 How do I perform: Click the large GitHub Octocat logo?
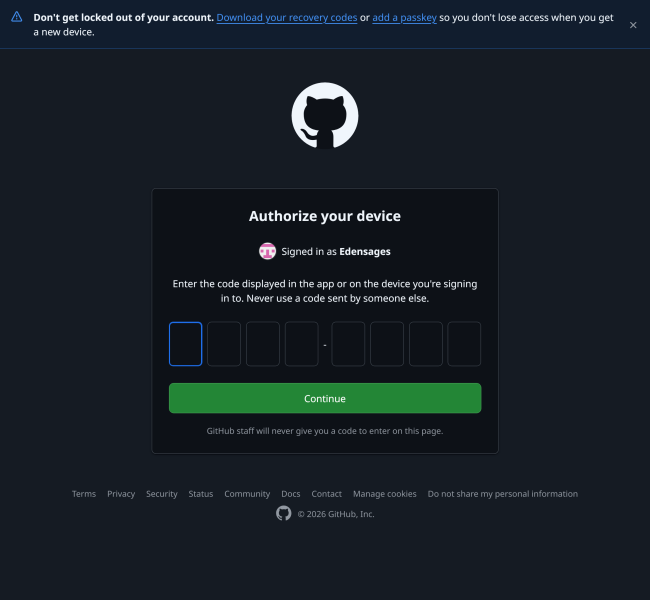[x=325, y=116]
